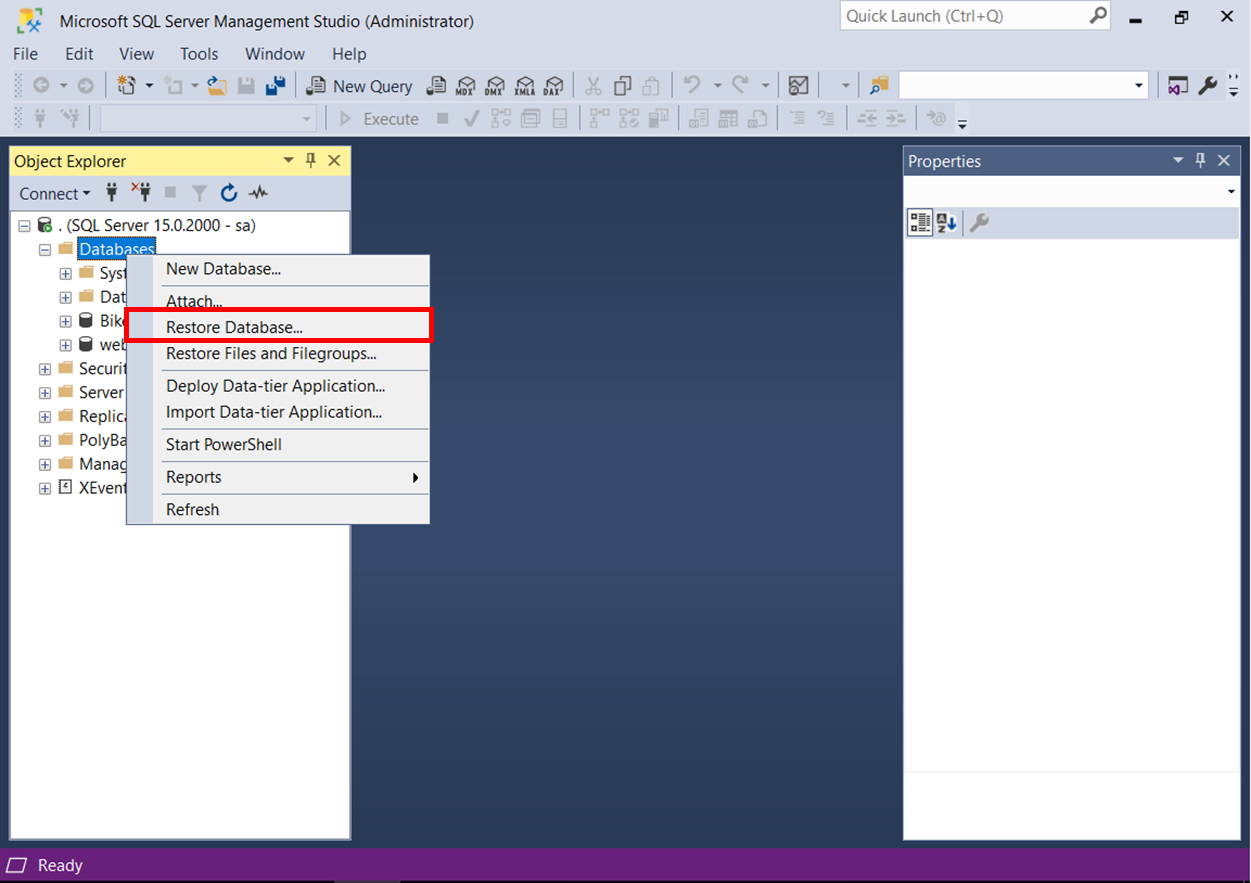Viewport: 1251px width, 883px height.
Task: Open the Find combo box dropdown in toolbar
Action: tap(1139, 86)
